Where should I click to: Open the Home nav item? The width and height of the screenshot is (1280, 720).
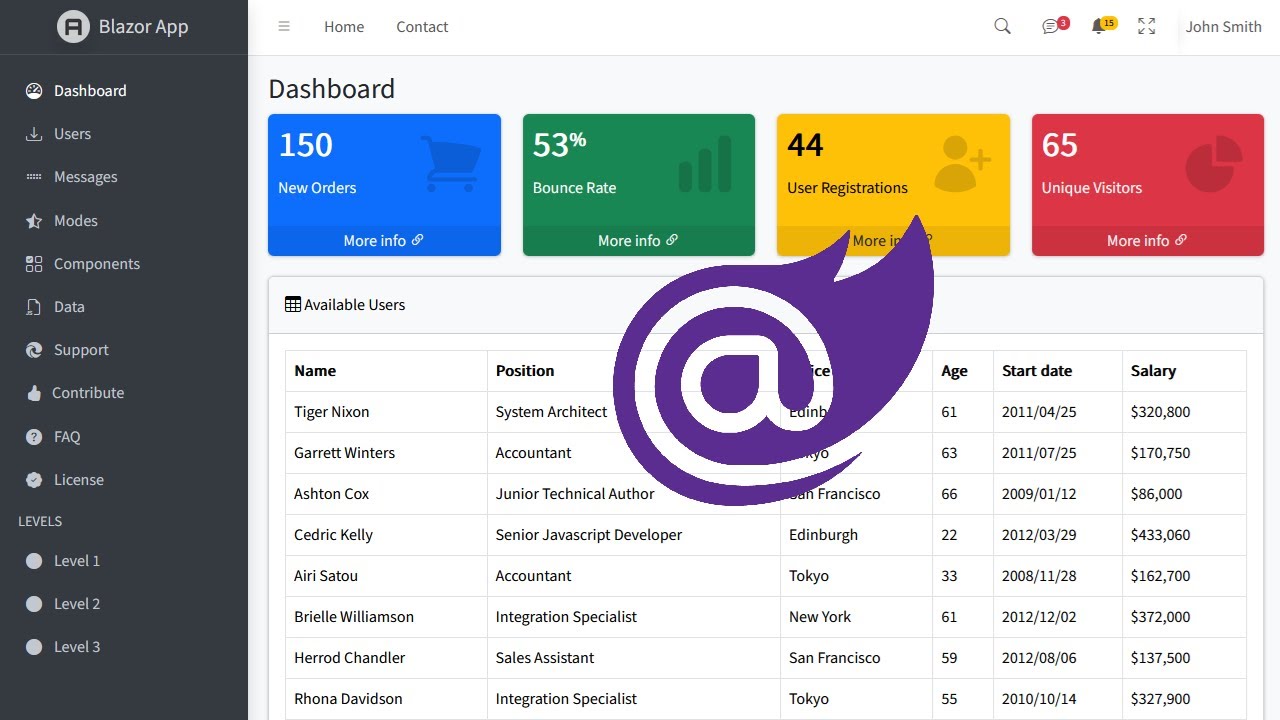[x=344, y=27]
